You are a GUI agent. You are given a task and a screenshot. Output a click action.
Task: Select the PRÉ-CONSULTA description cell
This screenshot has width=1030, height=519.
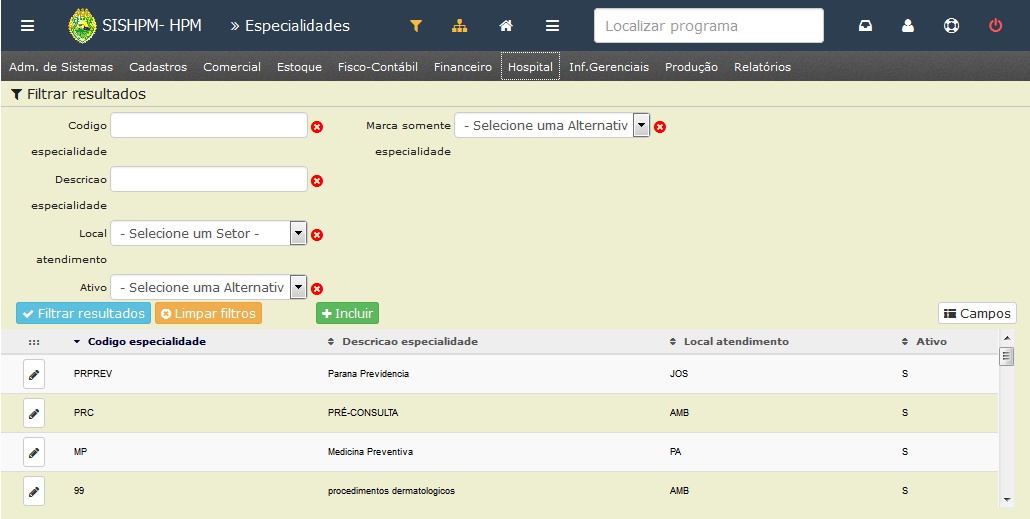click(363, 413)
